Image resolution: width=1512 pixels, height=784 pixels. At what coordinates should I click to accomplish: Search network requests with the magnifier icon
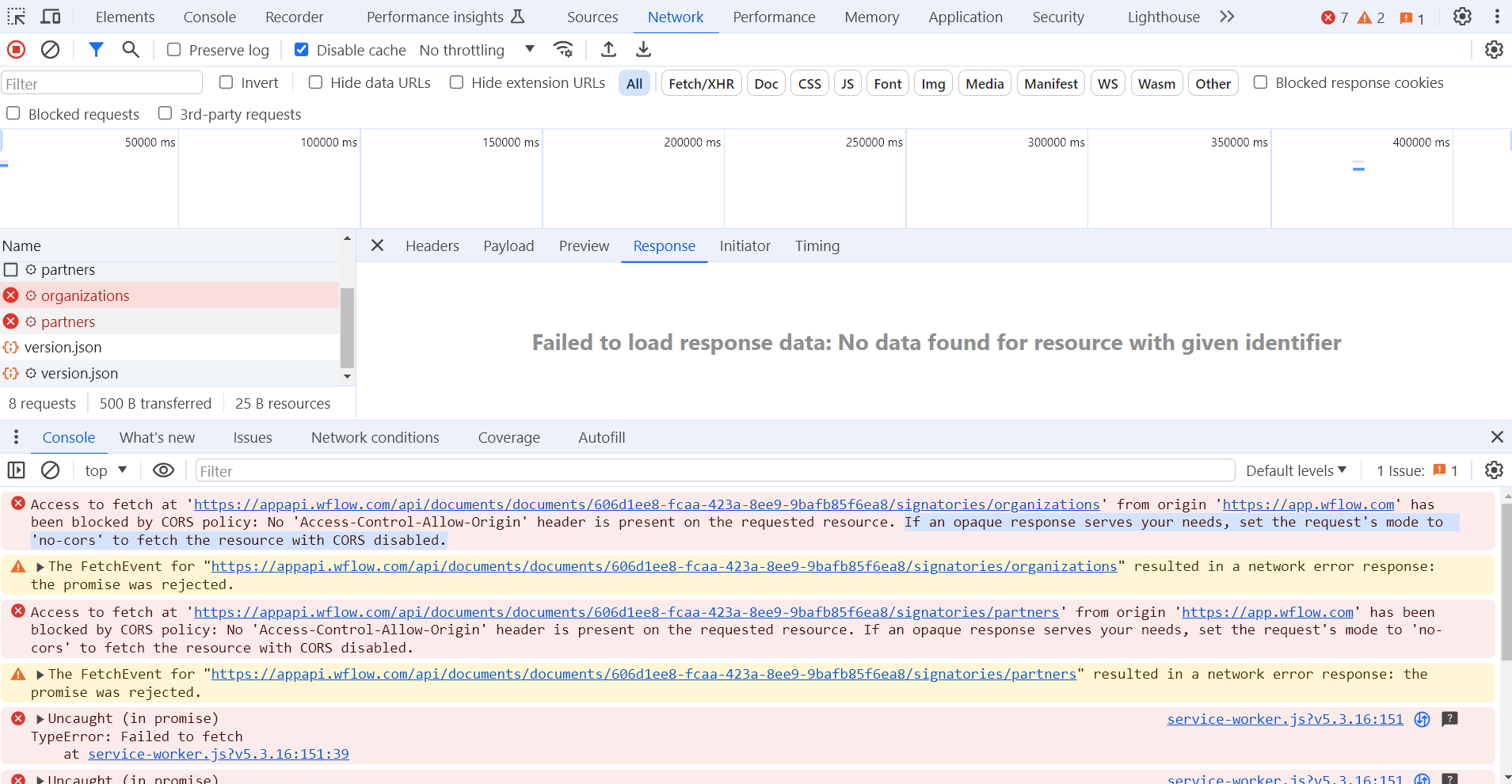coord(129,49)
